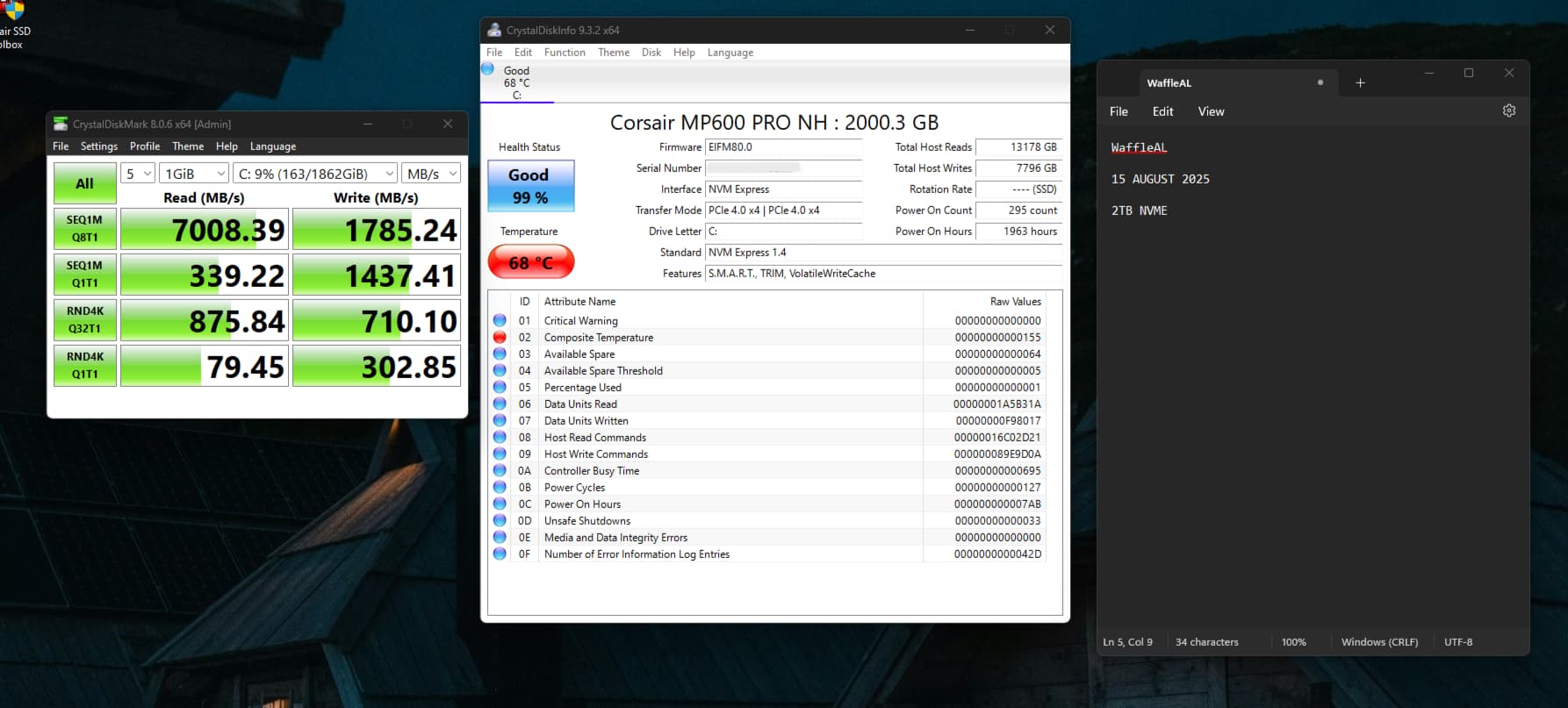Open CrystalDiskInfo Theme menu

pos(614,53)
